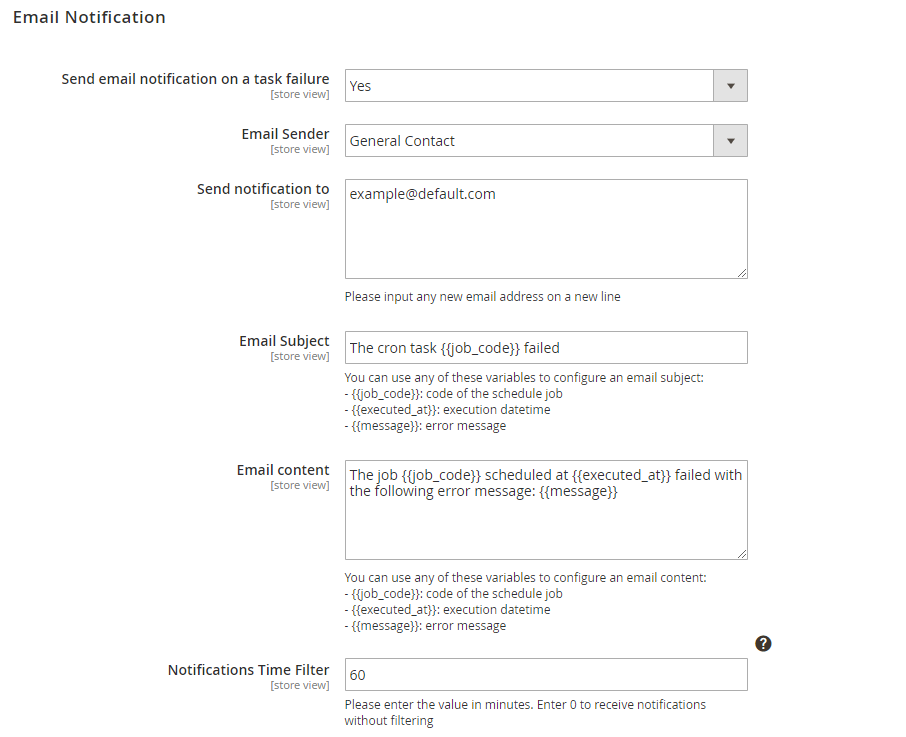Click the 'Send notification to' field label
Screen dimensions: 906x737
[263, 189]
